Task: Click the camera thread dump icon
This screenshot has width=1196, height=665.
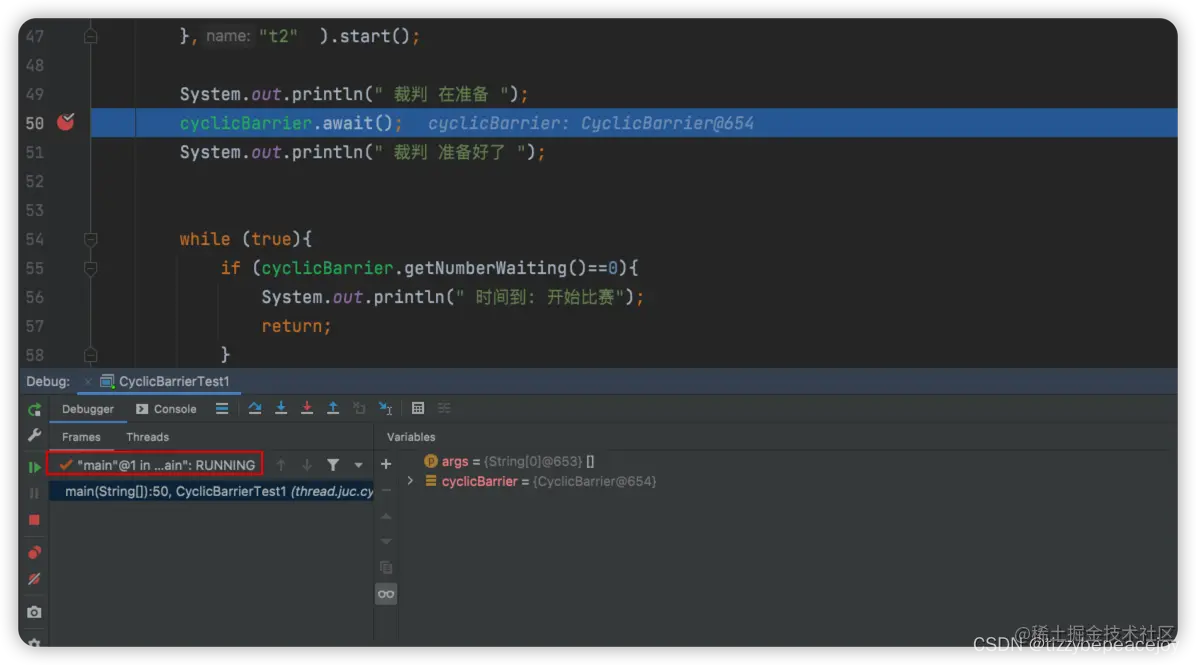Action: [34, 612]
